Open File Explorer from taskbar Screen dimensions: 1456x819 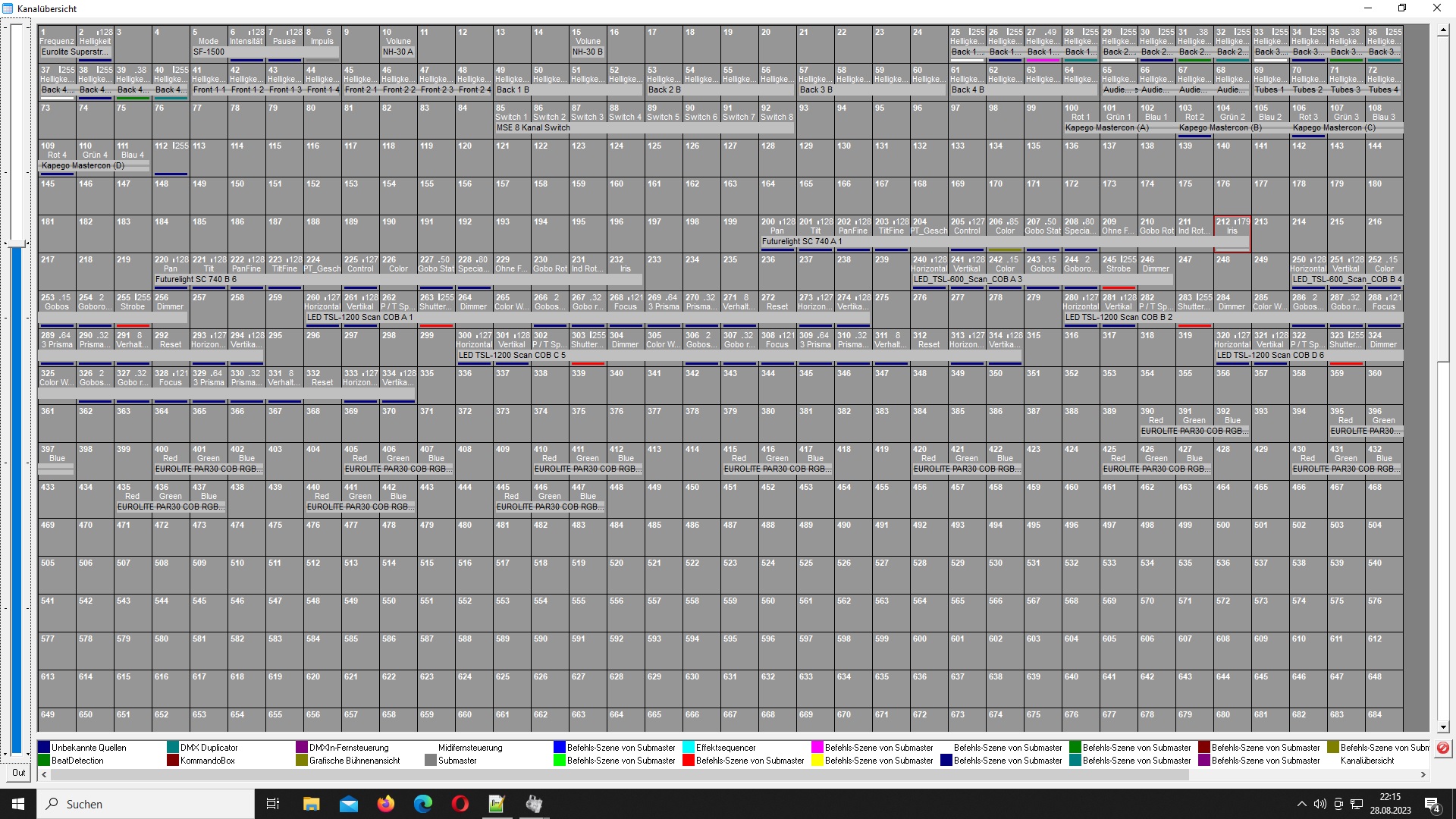312,804
